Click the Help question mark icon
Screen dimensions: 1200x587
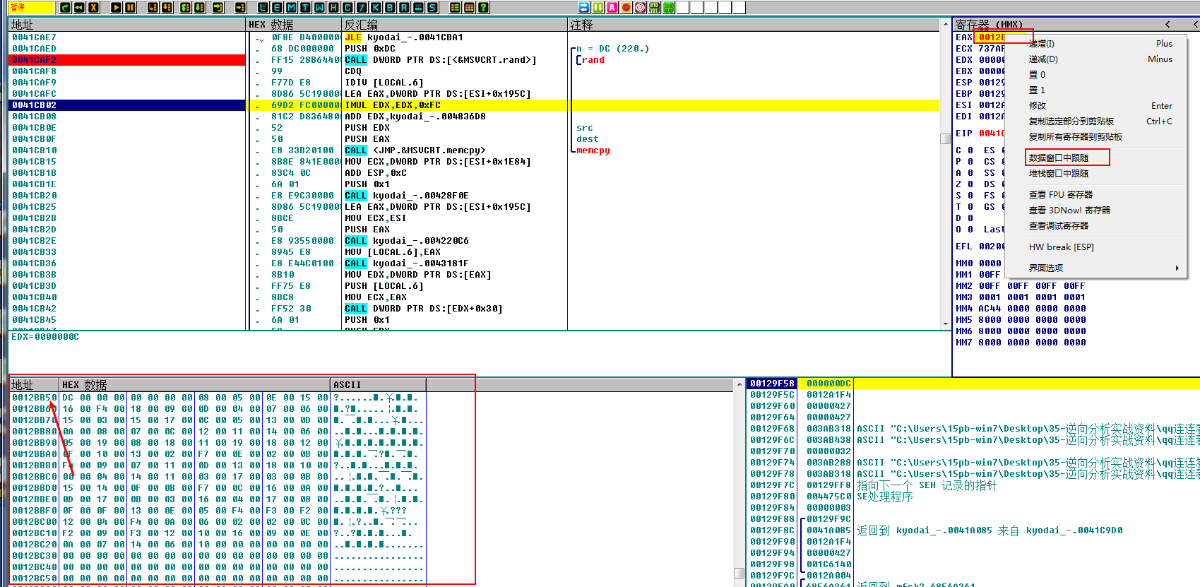click(x=483, y=7)
